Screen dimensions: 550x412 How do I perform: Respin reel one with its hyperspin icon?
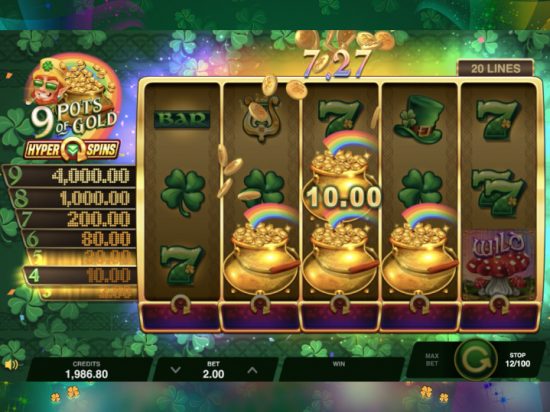tap(181, 304)
